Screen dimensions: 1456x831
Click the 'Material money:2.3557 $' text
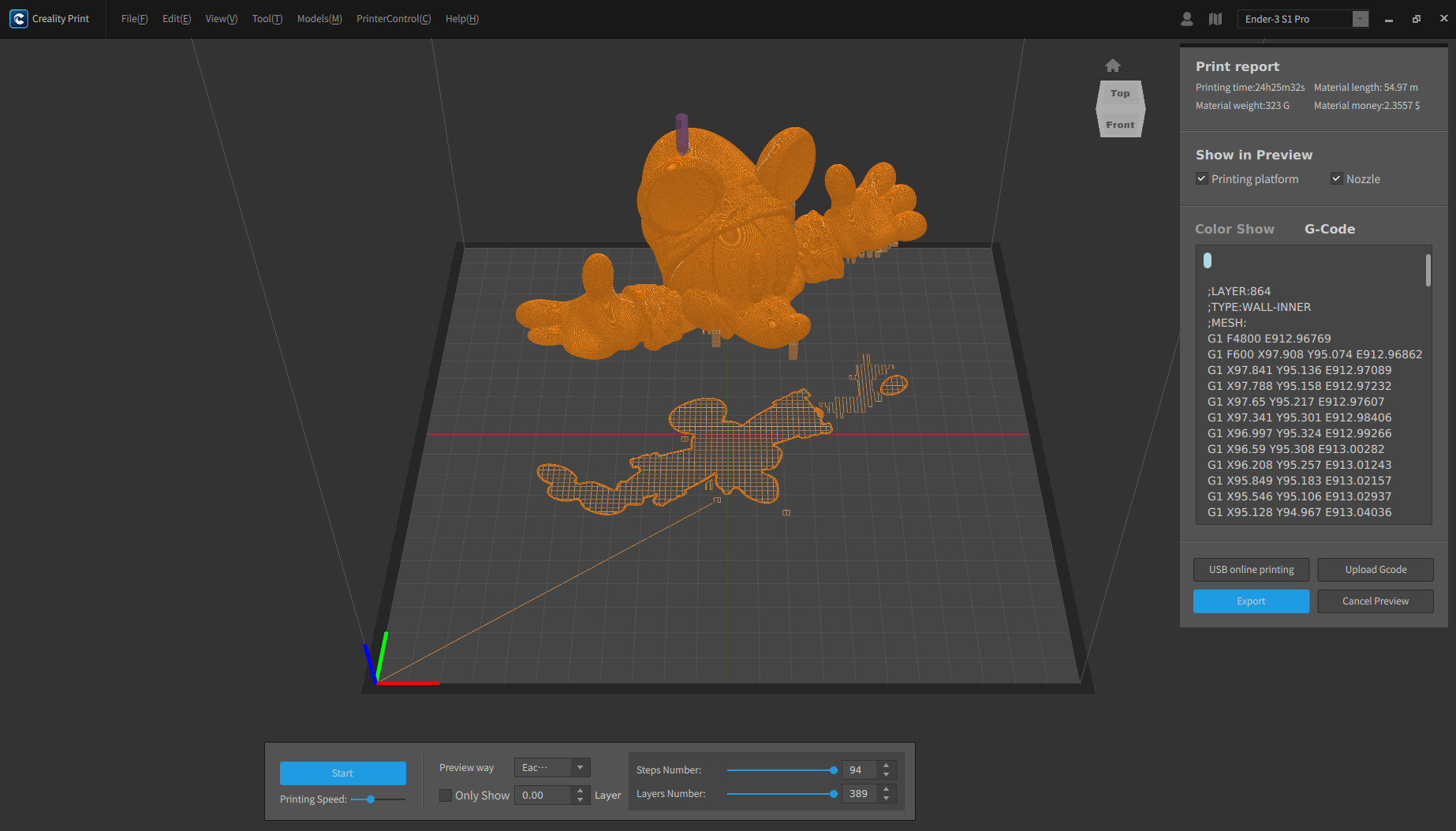tap(1367, 106)
